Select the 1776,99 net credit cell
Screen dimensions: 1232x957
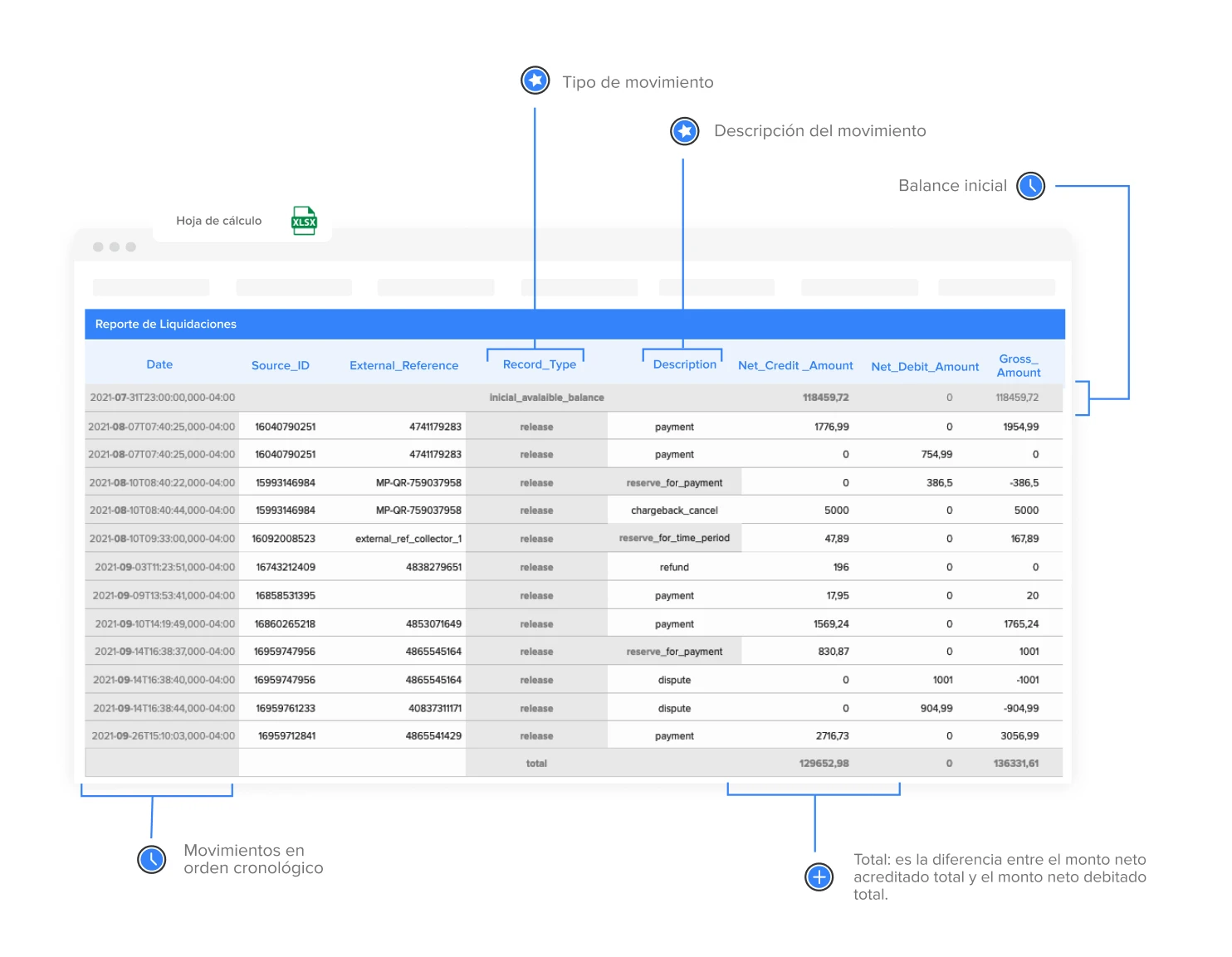point(832,427)
